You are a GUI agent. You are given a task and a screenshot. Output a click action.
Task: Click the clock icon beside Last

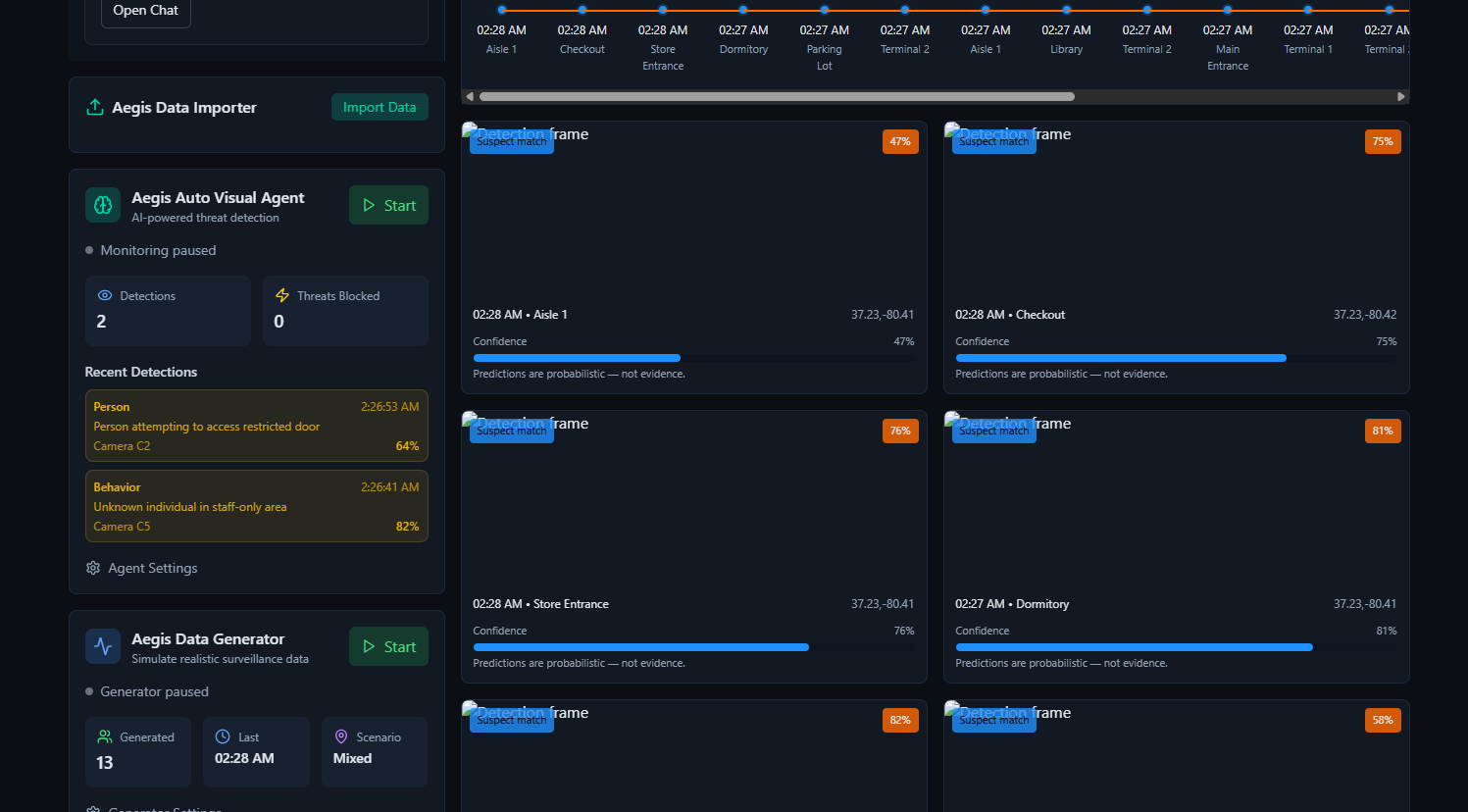click(x=223, y=736)
